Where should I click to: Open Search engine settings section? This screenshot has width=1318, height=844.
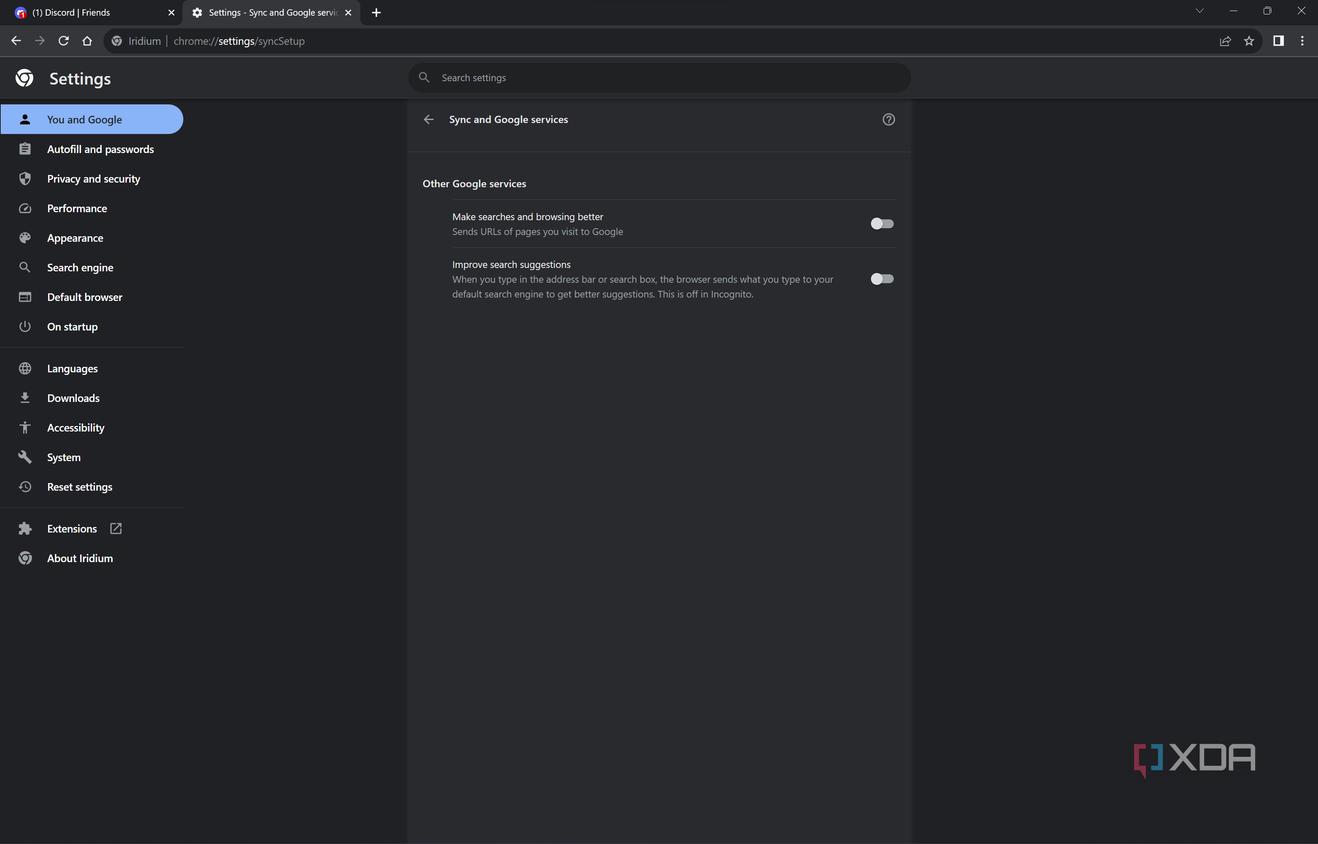coord(92,268)
